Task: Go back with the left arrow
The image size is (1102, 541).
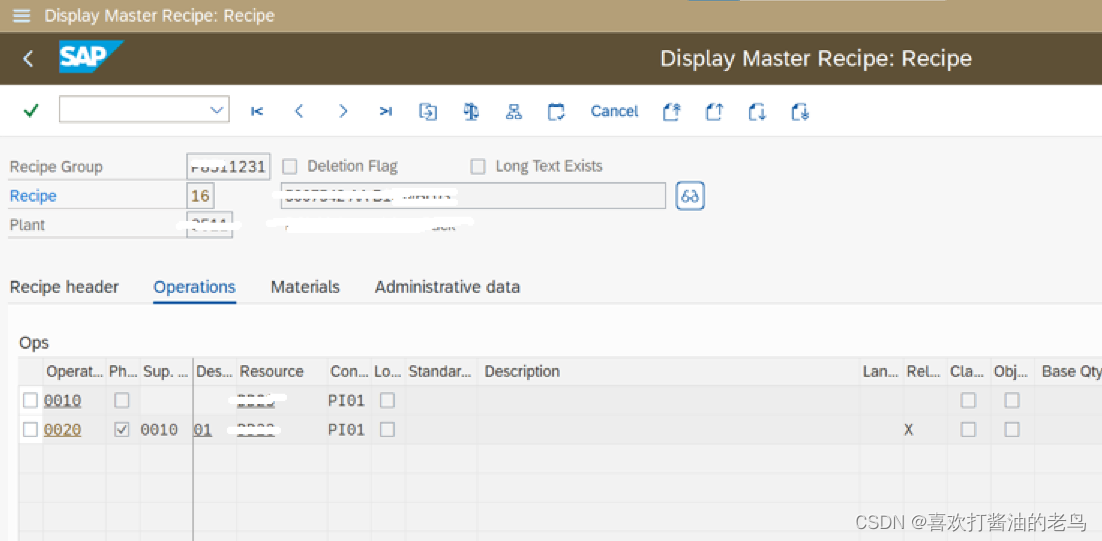Action: pyautogui.click(x=28, y=58)
